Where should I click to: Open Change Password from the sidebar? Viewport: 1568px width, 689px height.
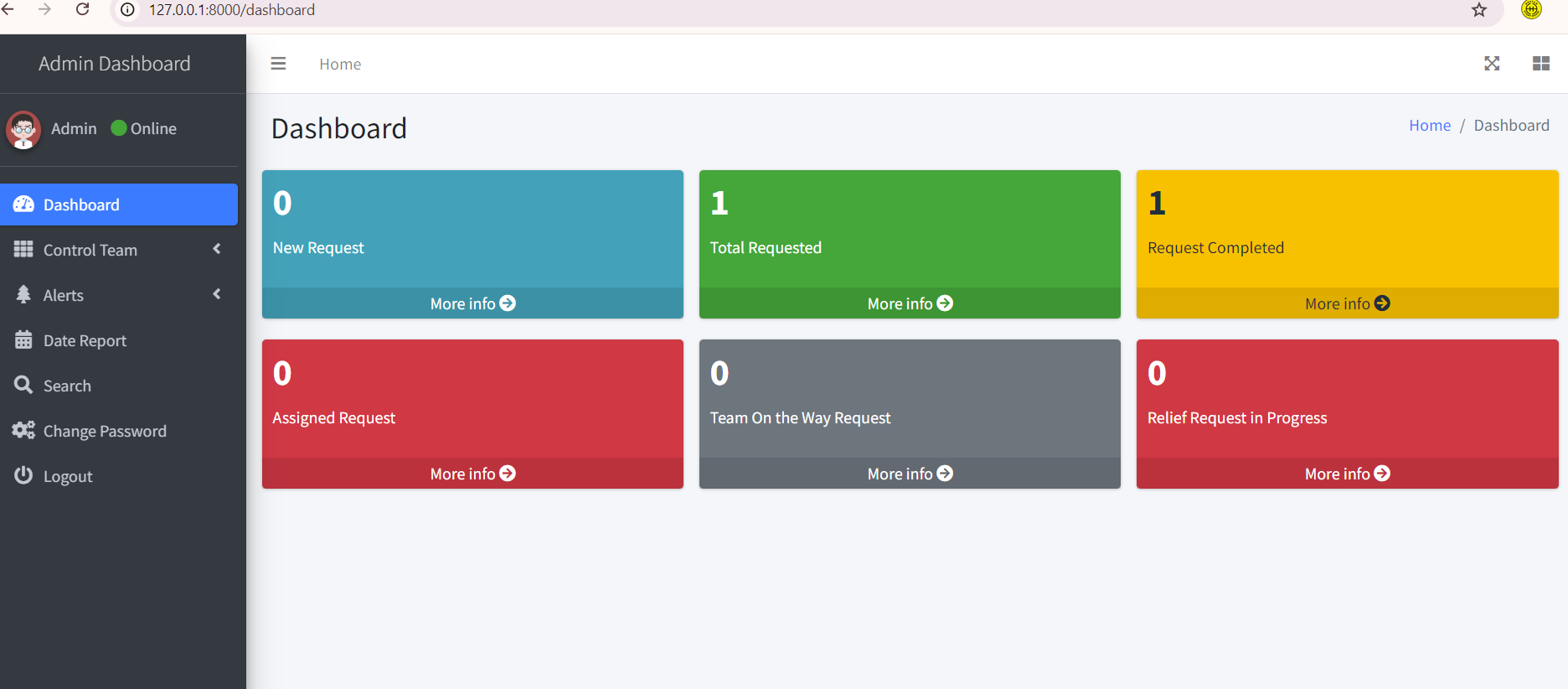[x=105, y=431]
